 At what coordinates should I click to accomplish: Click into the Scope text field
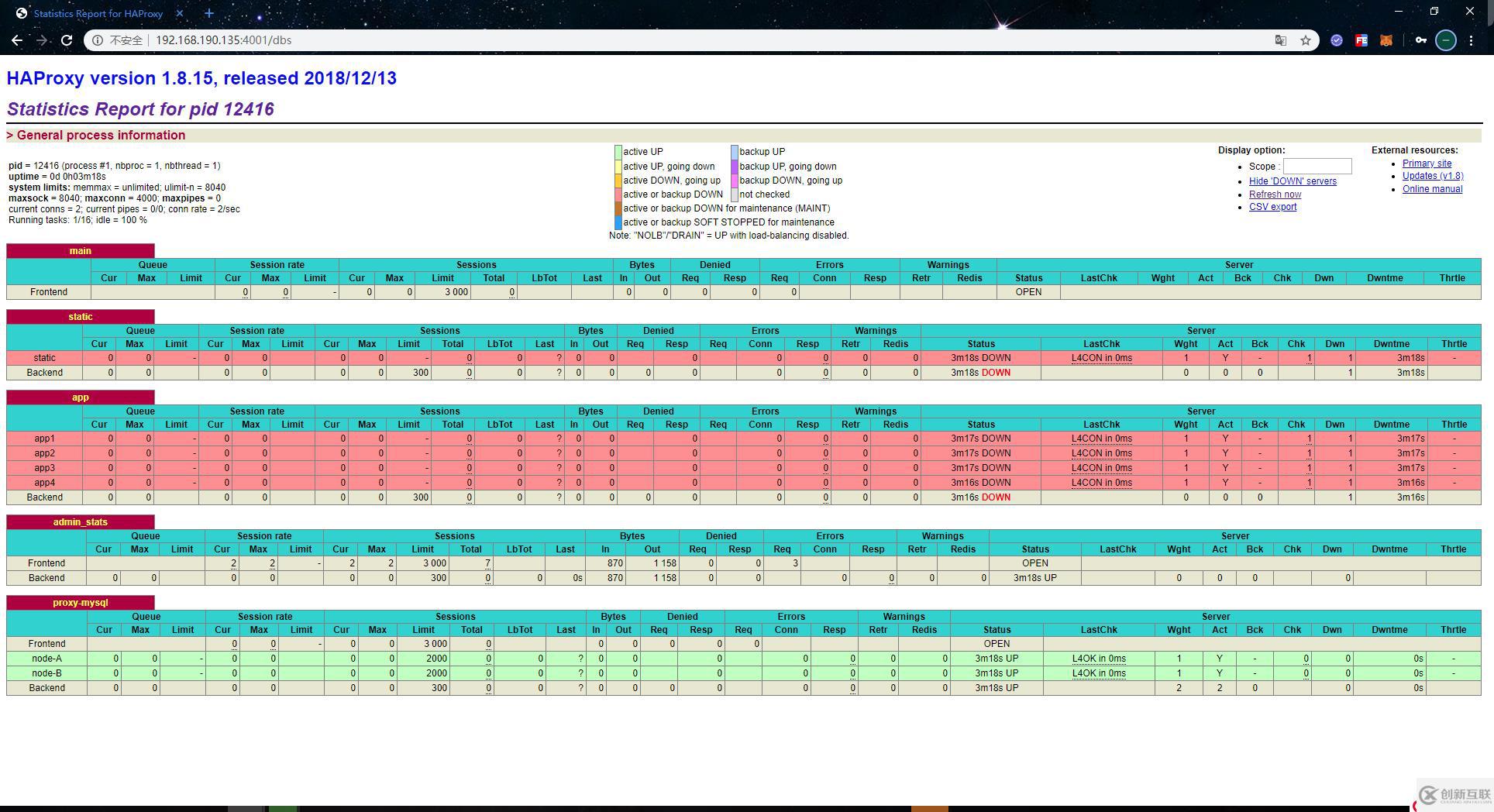point(1317,167)
